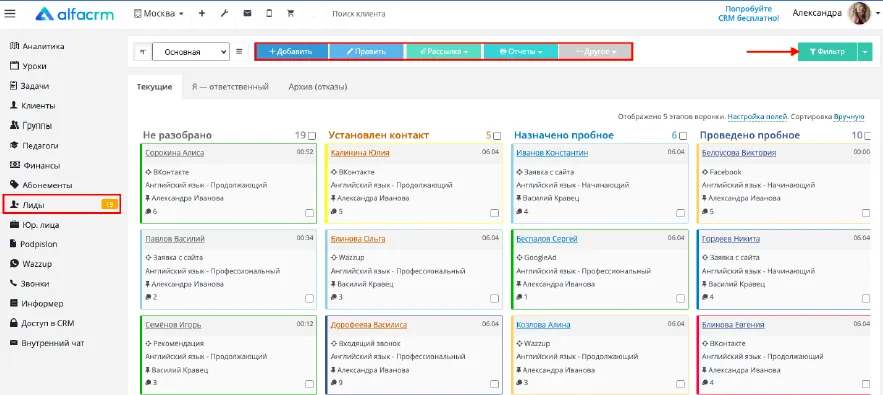
Task: Go to Задачи section
Action: [29, 86]
